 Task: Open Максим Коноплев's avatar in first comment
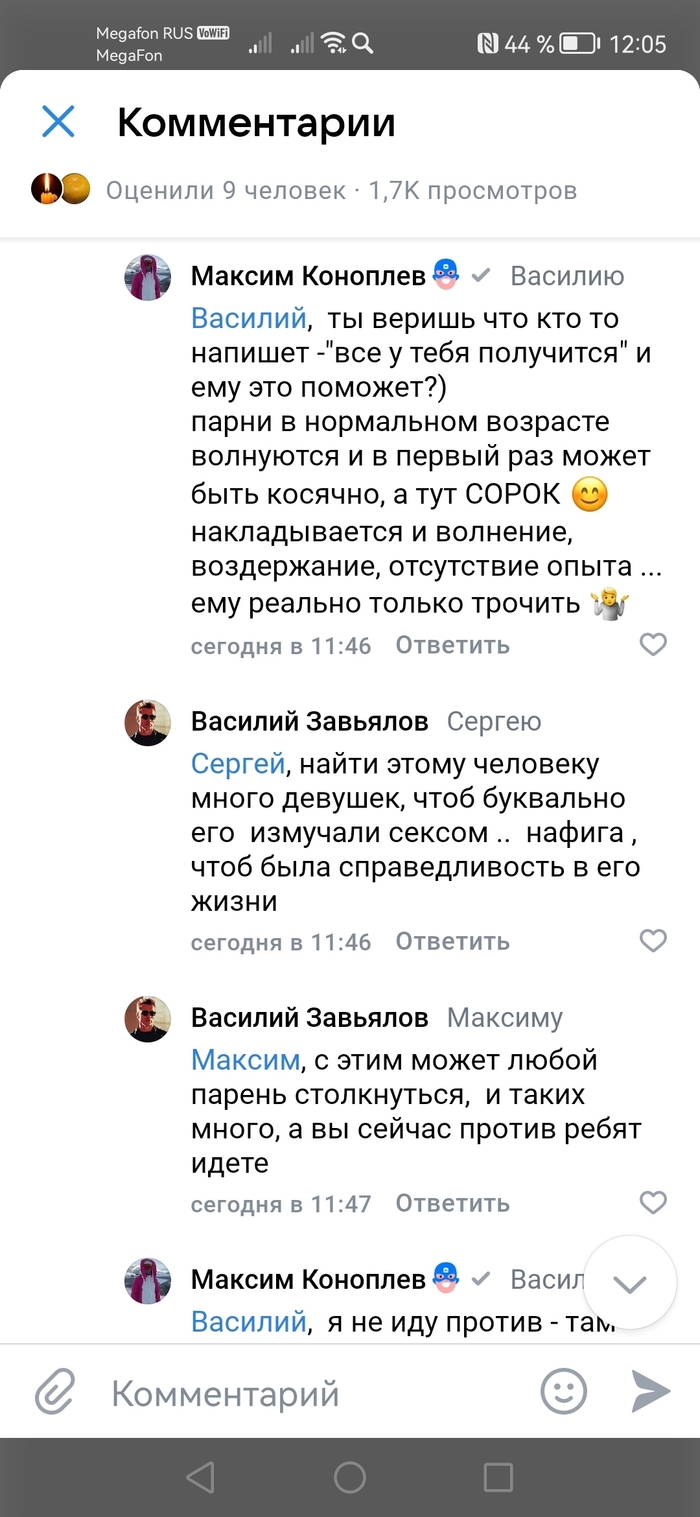(x=147, y=277)
